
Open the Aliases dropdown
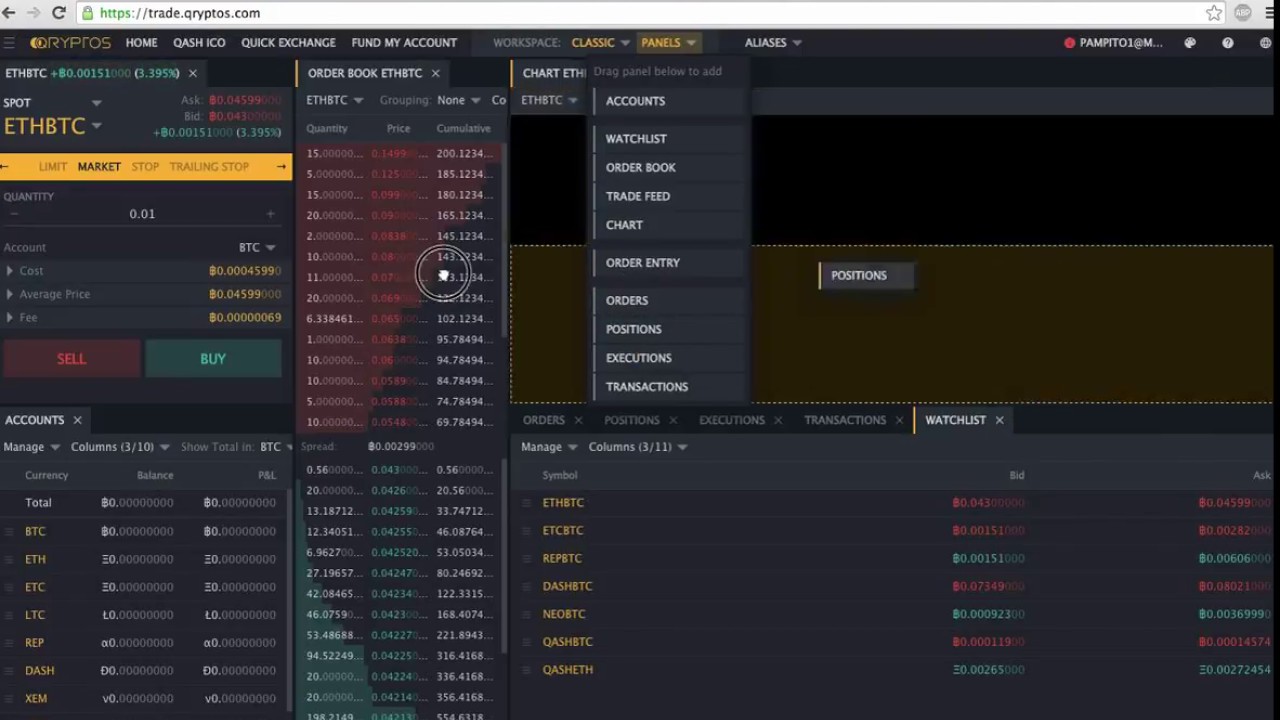point(773,43)
